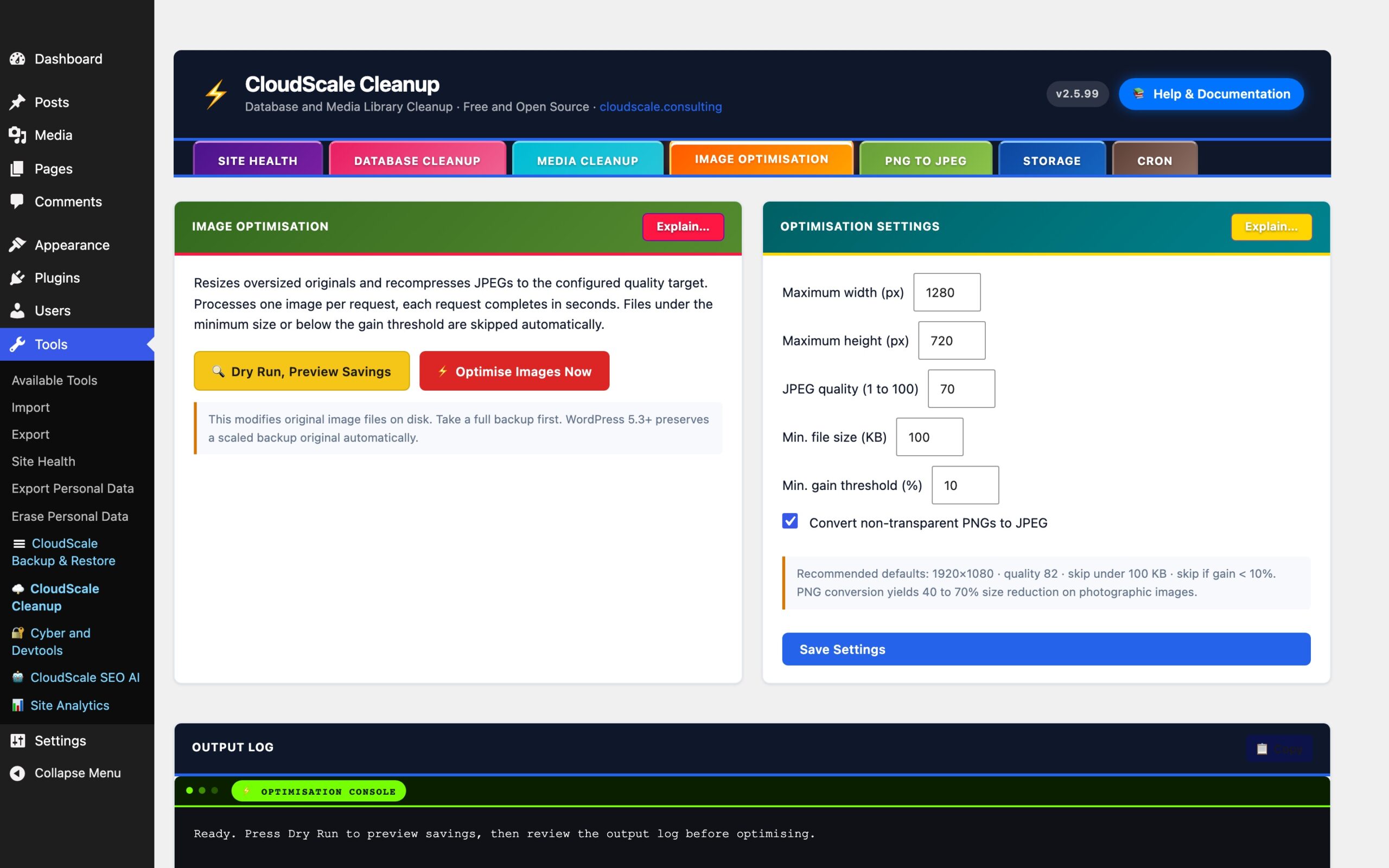Click the lightning icon in Optimisation Console badge
The image size is (1389, 868).
click(246, 791)
